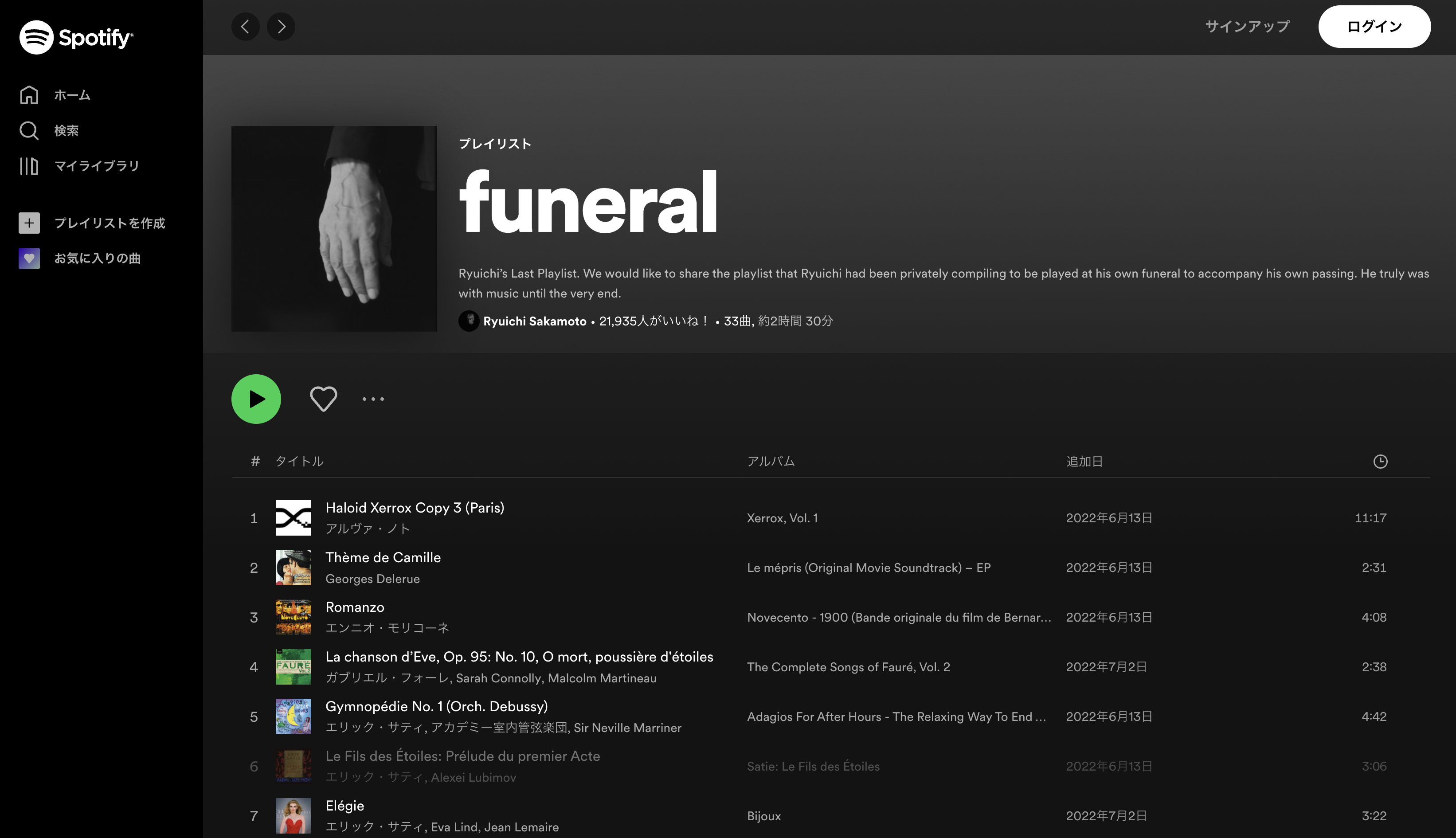Select track Haloid Xerrox Copy 3 (Paris)
This screenshot has height=838, width=1456.
tap(415, 508)
